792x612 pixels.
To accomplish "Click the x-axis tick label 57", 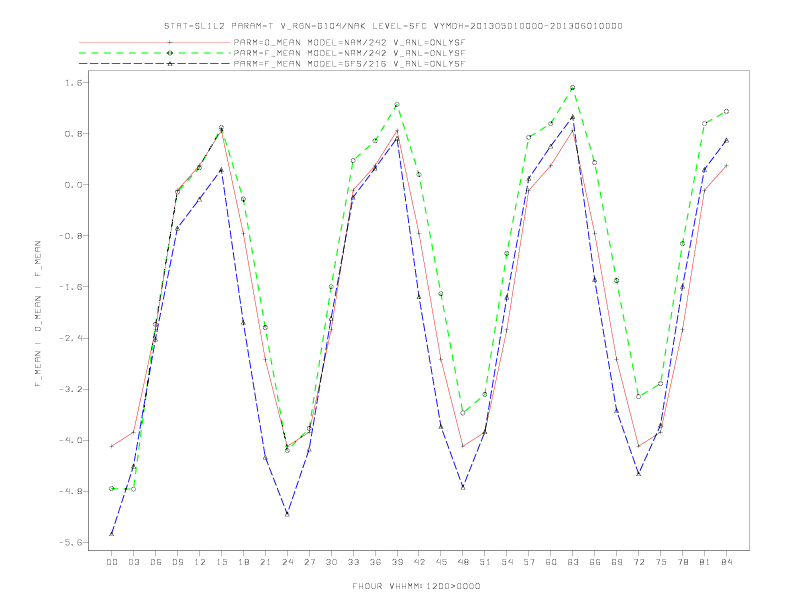I will click(x=529, y=562).
